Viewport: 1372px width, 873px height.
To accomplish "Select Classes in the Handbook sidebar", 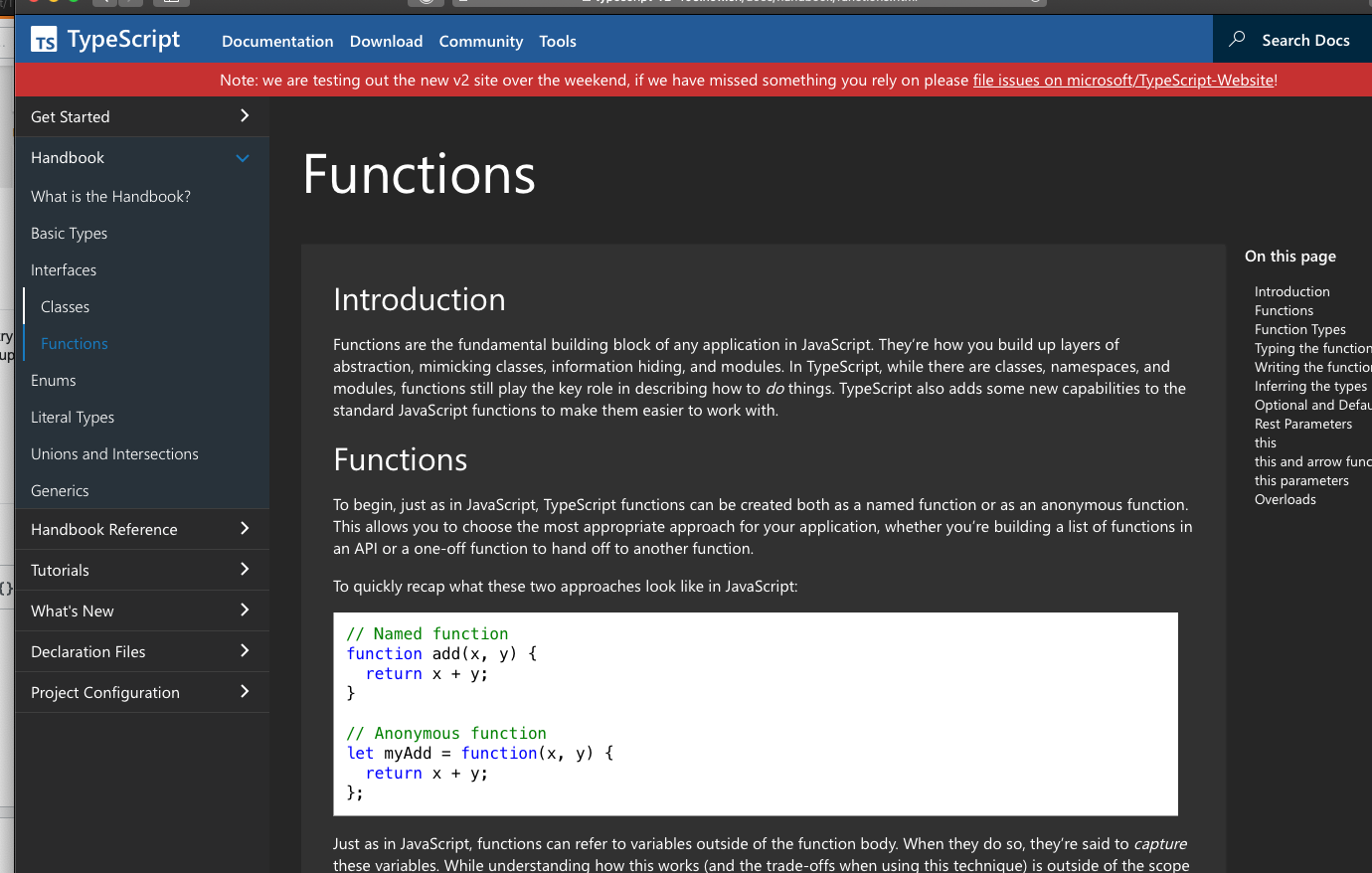I will tap(66, 306).
